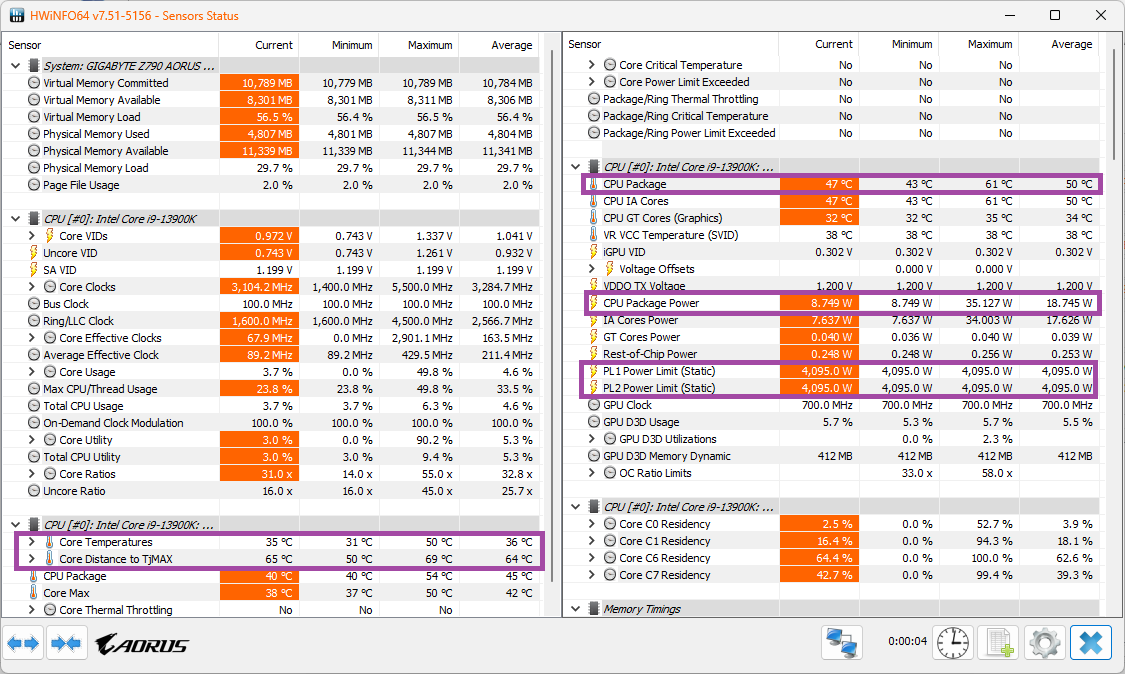Click IA Cores Power lightning icon
1125x674 pixels.
tap(593, 320)
